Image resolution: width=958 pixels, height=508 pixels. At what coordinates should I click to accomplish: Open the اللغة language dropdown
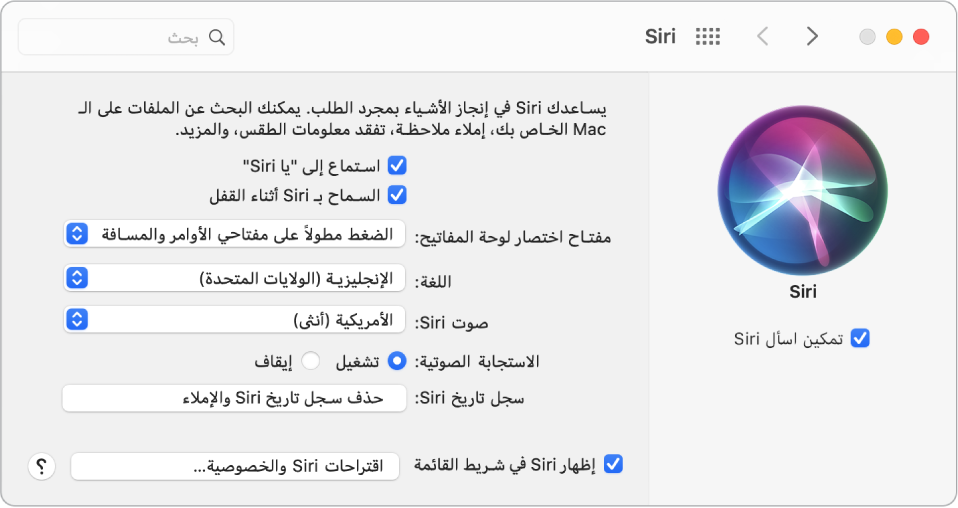(x=235, y=278)
